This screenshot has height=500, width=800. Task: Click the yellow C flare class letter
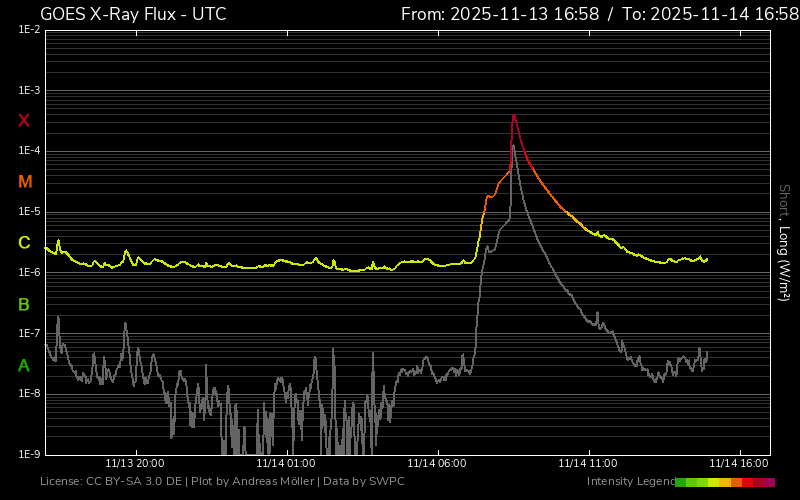point(24,243)
